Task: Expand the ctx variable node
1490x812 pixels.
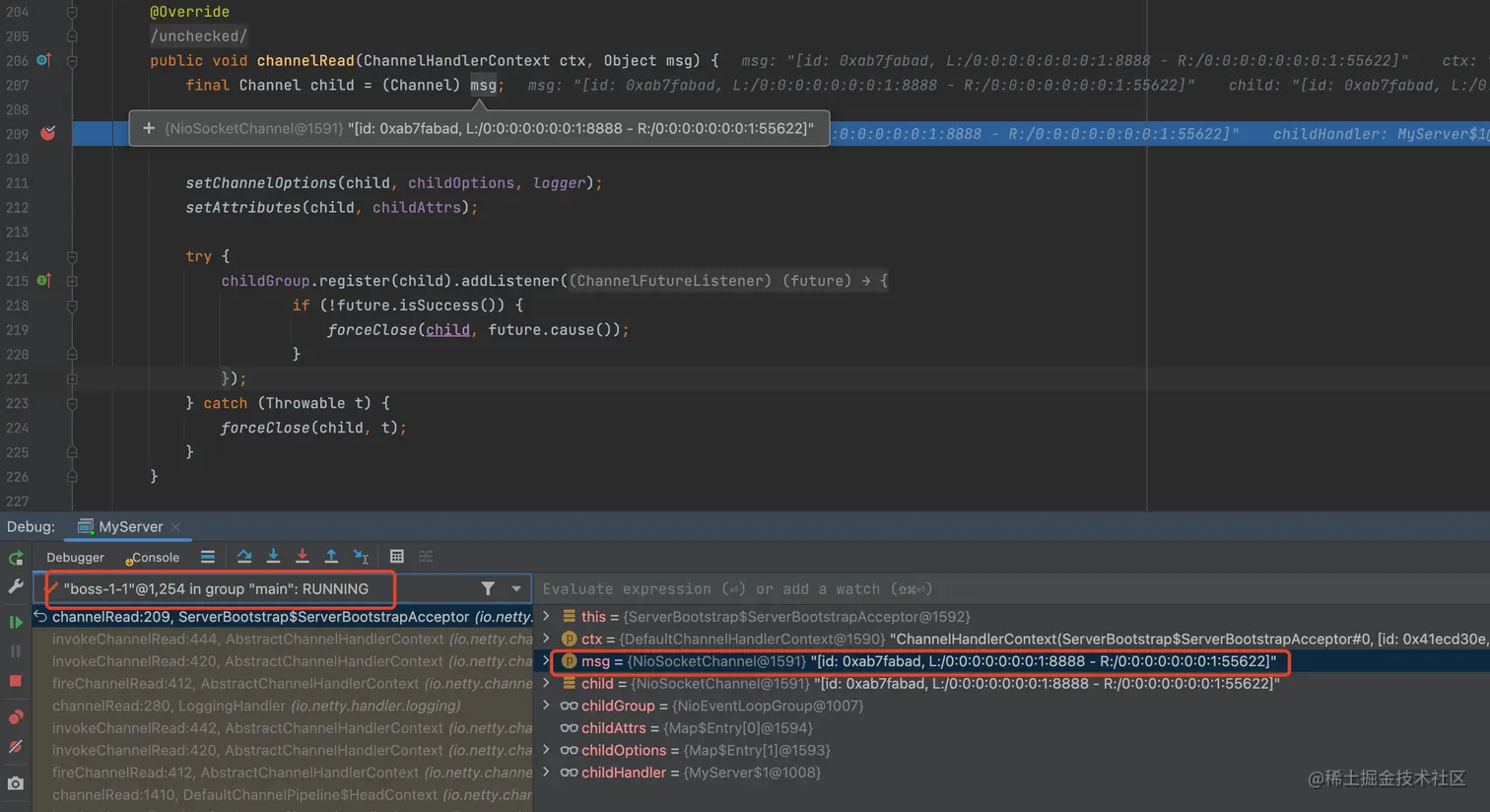Action: tap(546, 639)
